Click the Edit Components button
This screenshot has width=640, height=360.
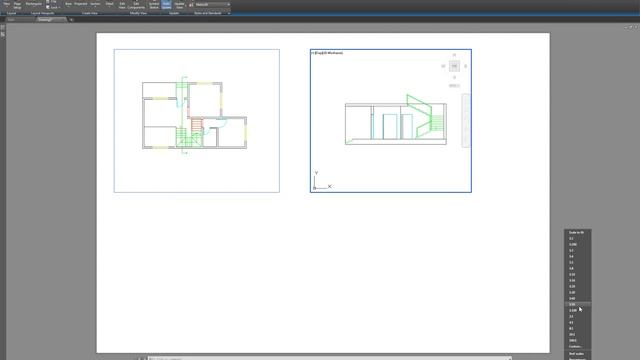pyautogui.click(x=136, y=5)
